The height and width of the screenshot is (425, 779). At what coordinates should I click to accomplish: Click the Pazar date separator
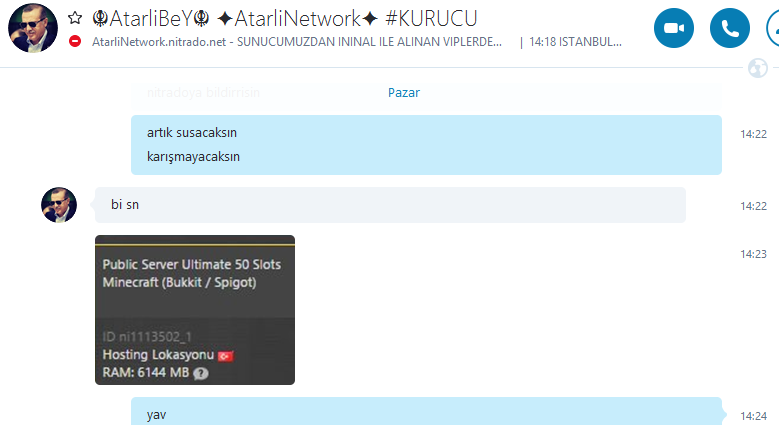click(404, 92)
